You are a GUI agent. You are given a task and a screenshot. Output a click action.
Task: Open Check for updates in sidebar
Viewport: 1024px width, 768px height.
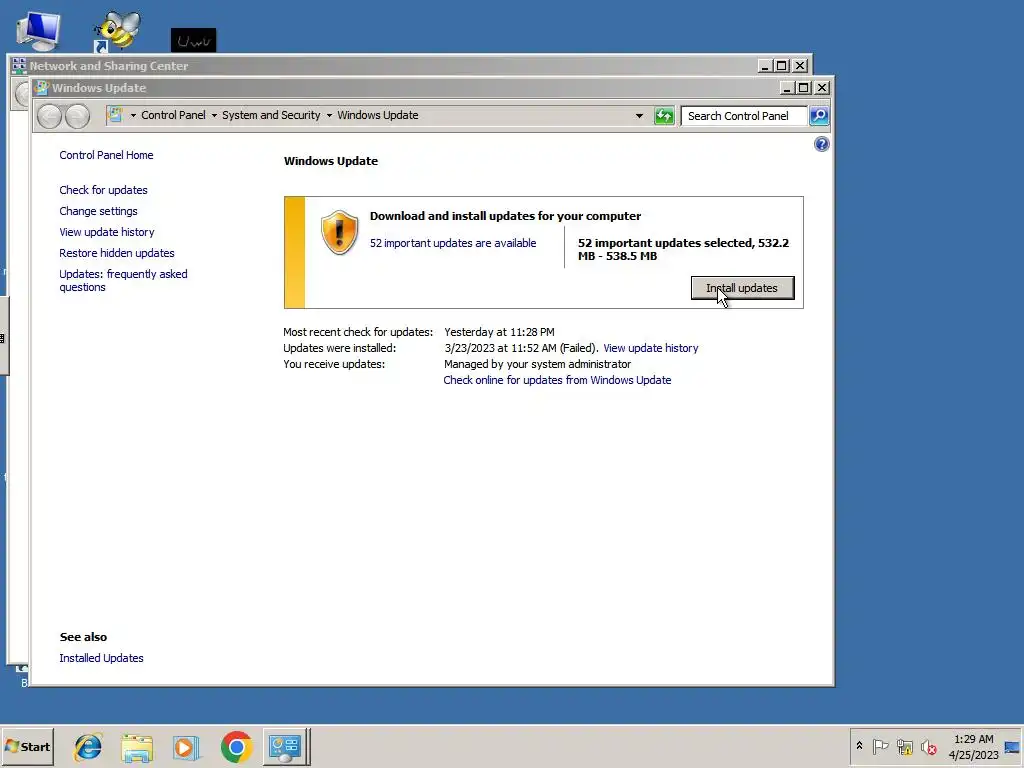(103, 190)
